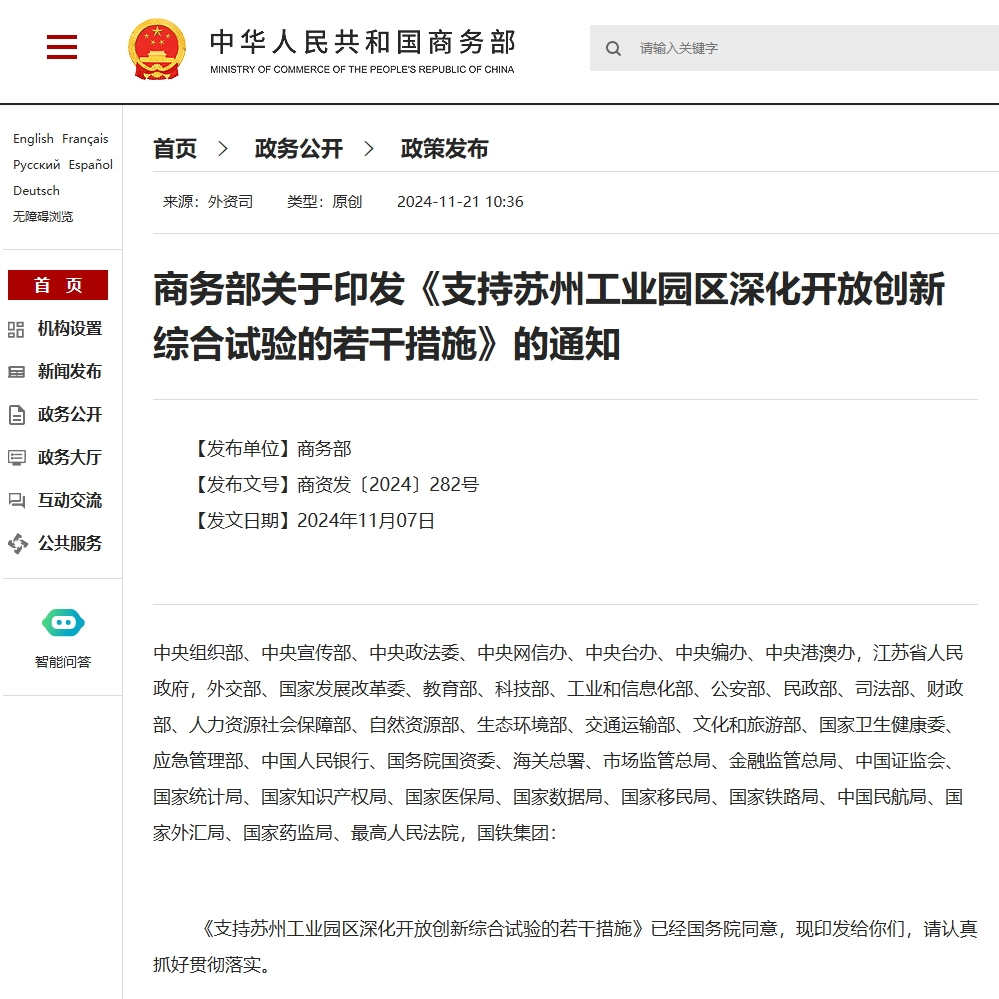The width and height of the screenshot is (999, 999).
Task: Click the 首页 breadcrumb link
Action: [x=175, y=148]
